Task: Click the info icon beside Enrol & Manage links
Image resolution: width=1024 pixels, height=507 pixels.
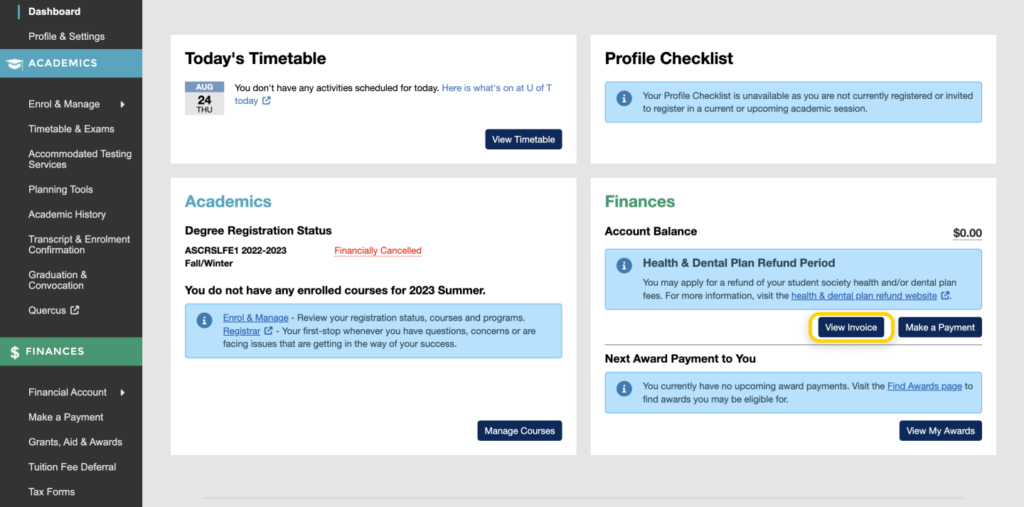Action: 204,319
